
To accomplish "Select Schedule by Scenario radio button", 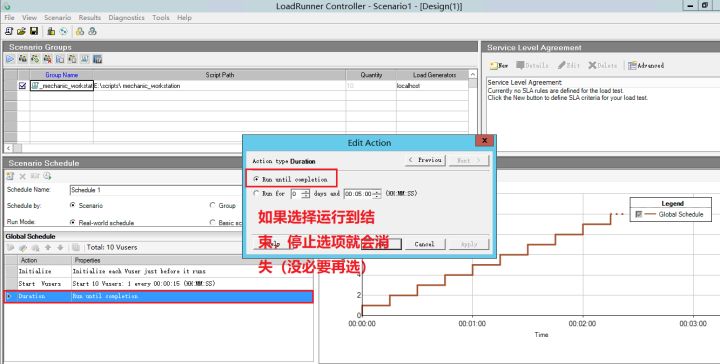I will coord(72,206).
